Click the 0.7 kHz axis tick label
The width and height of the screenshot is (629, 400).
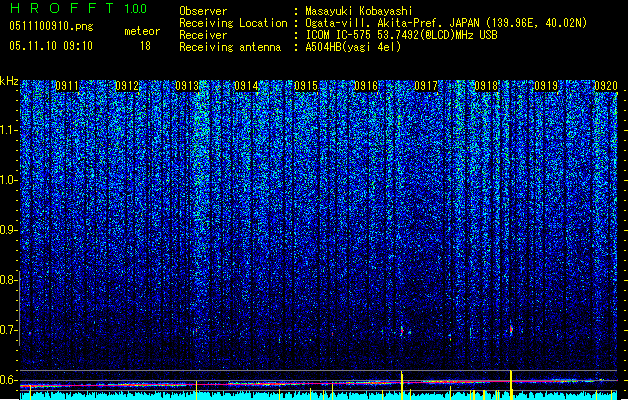8,330
